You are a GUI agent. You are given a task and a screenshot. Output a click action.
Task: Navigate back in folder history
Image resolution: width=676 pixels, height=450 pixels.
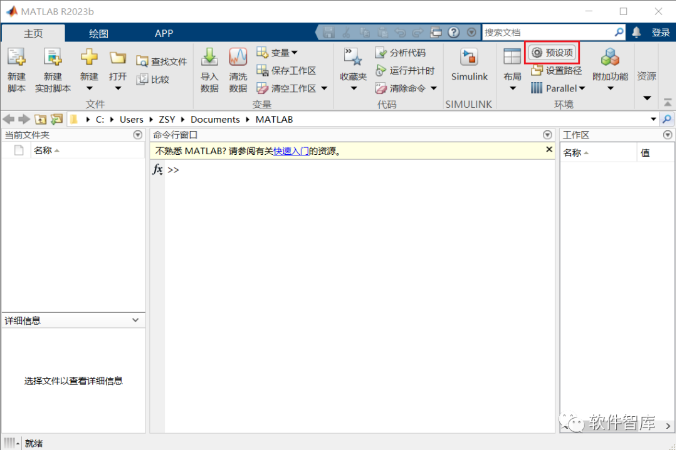point(9,119)
